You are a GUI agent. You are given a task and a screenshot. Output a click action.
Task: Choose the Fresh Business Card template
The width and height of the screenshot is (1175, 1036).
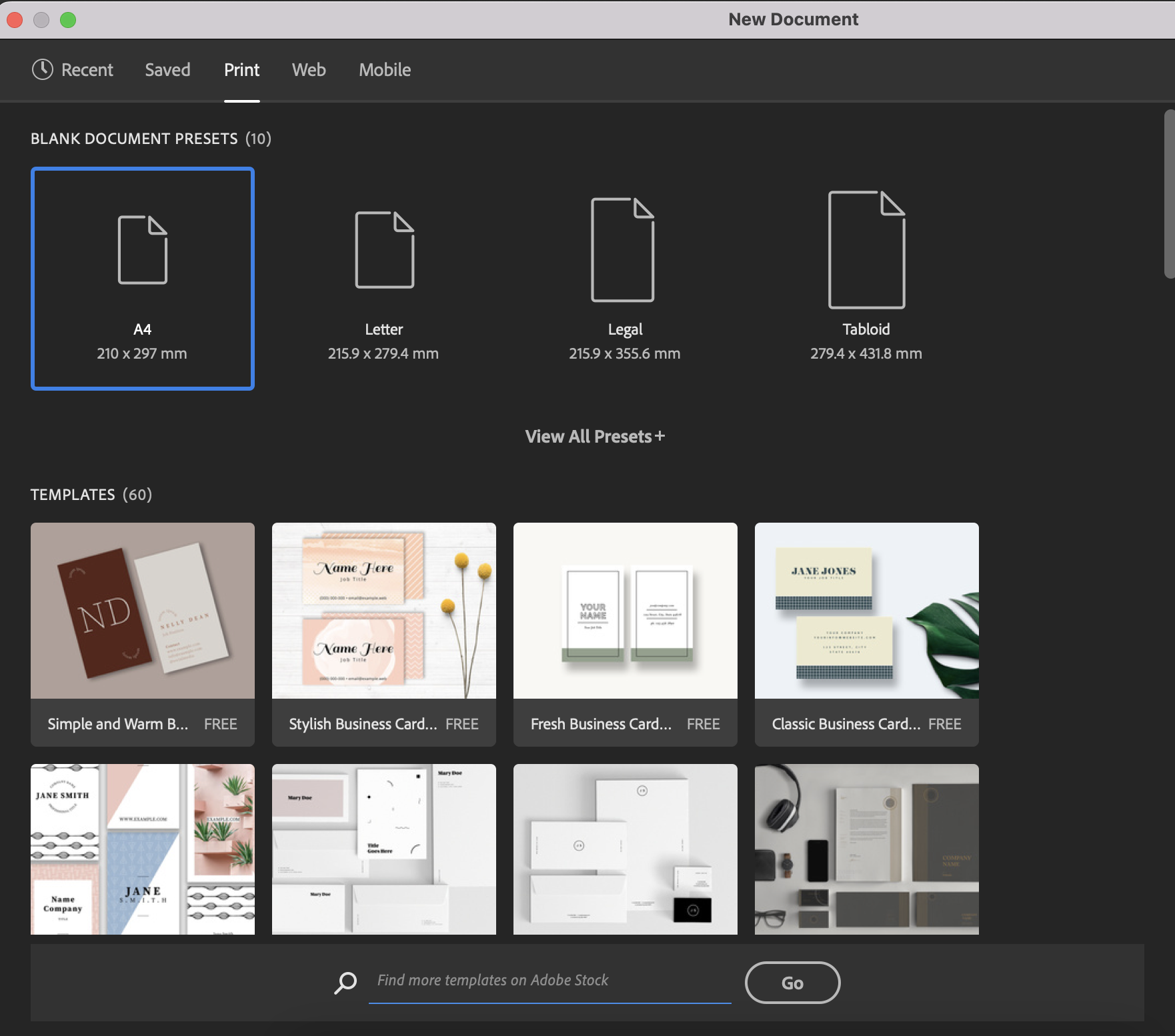(624, 610)
